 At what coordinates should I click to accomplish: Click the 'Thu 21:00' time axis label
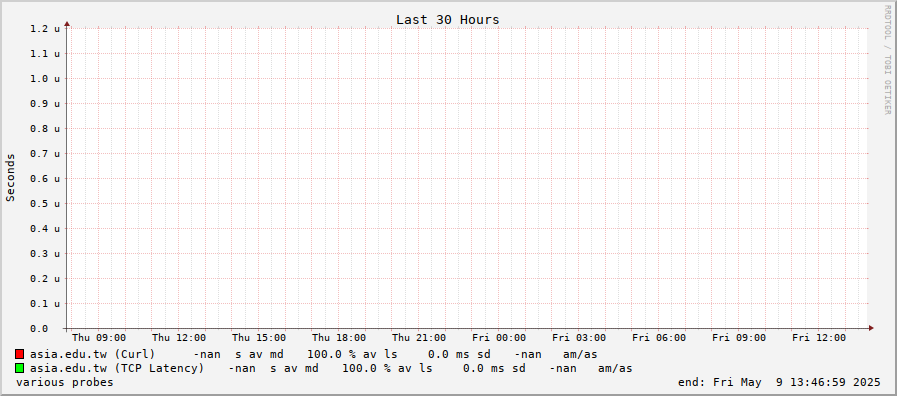(419, 338)
